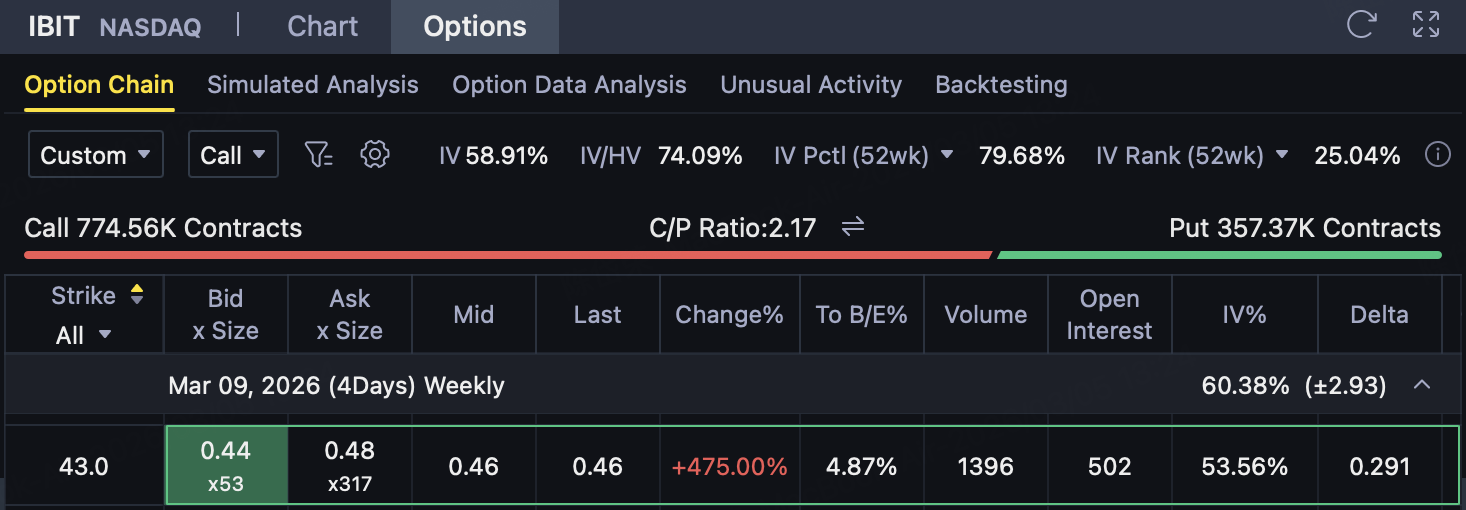The width and height of the screenshot is (1466, 510).
Task: Open the option chain filter icon
Action: [x=318, y=155]
